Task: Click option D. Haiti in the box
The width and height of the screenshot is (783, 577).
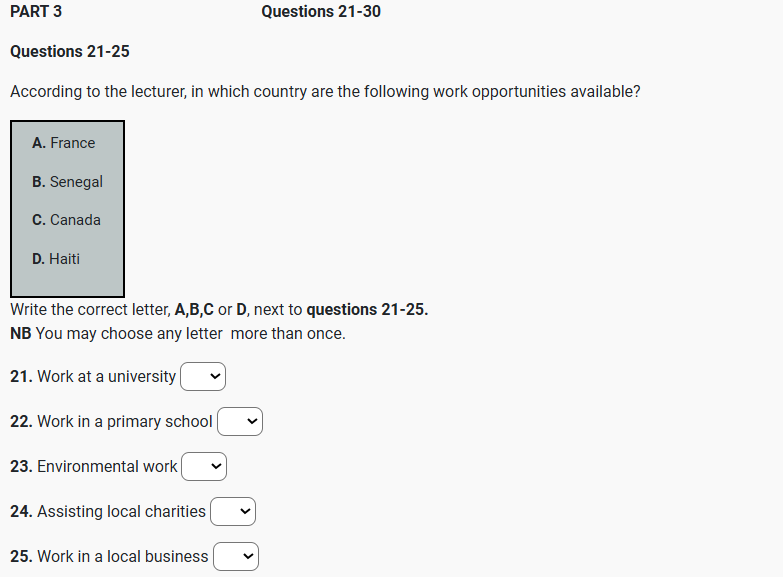Action: [x=56, y=259]
